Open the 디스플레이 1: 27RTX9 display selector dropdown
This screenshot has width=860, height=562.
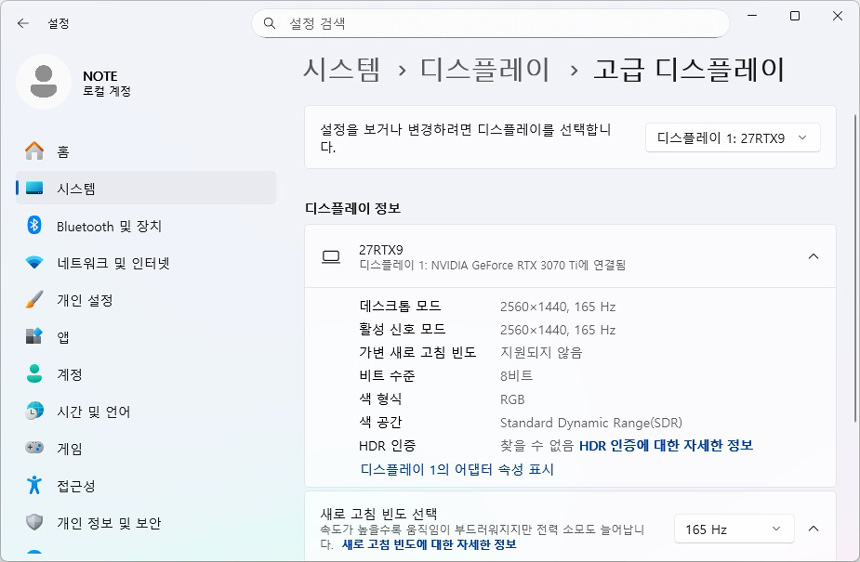click(x=732, y=138)
